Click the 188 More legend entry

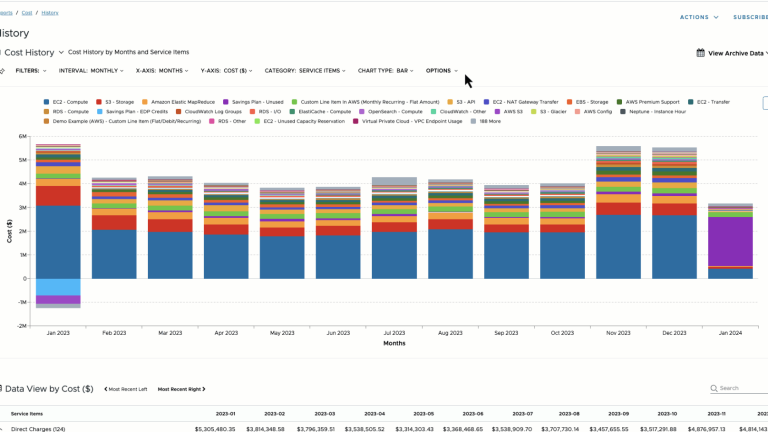click(x=485, y=121)
